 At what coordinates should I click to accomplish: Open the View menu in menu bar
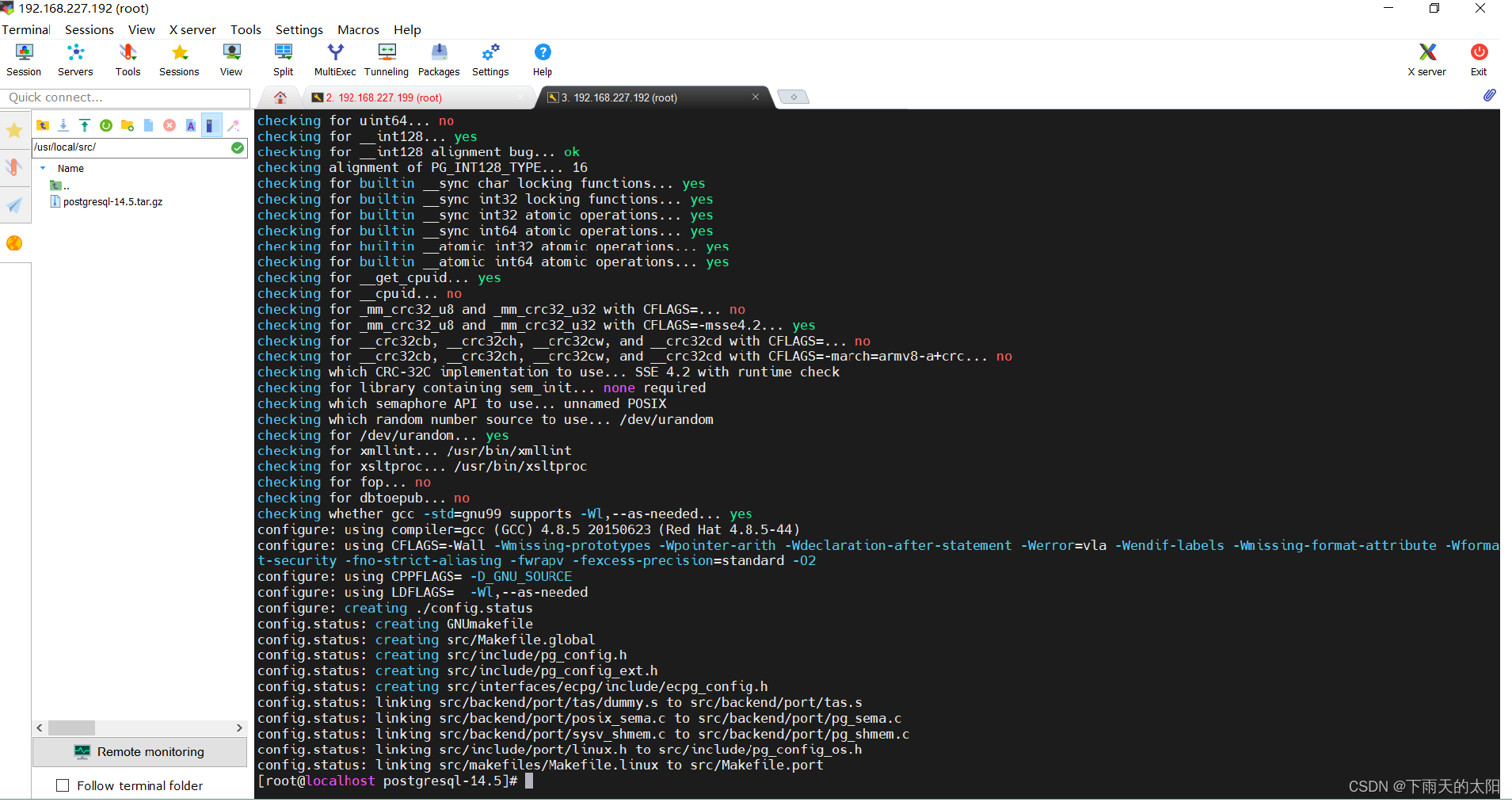point(142,29)
